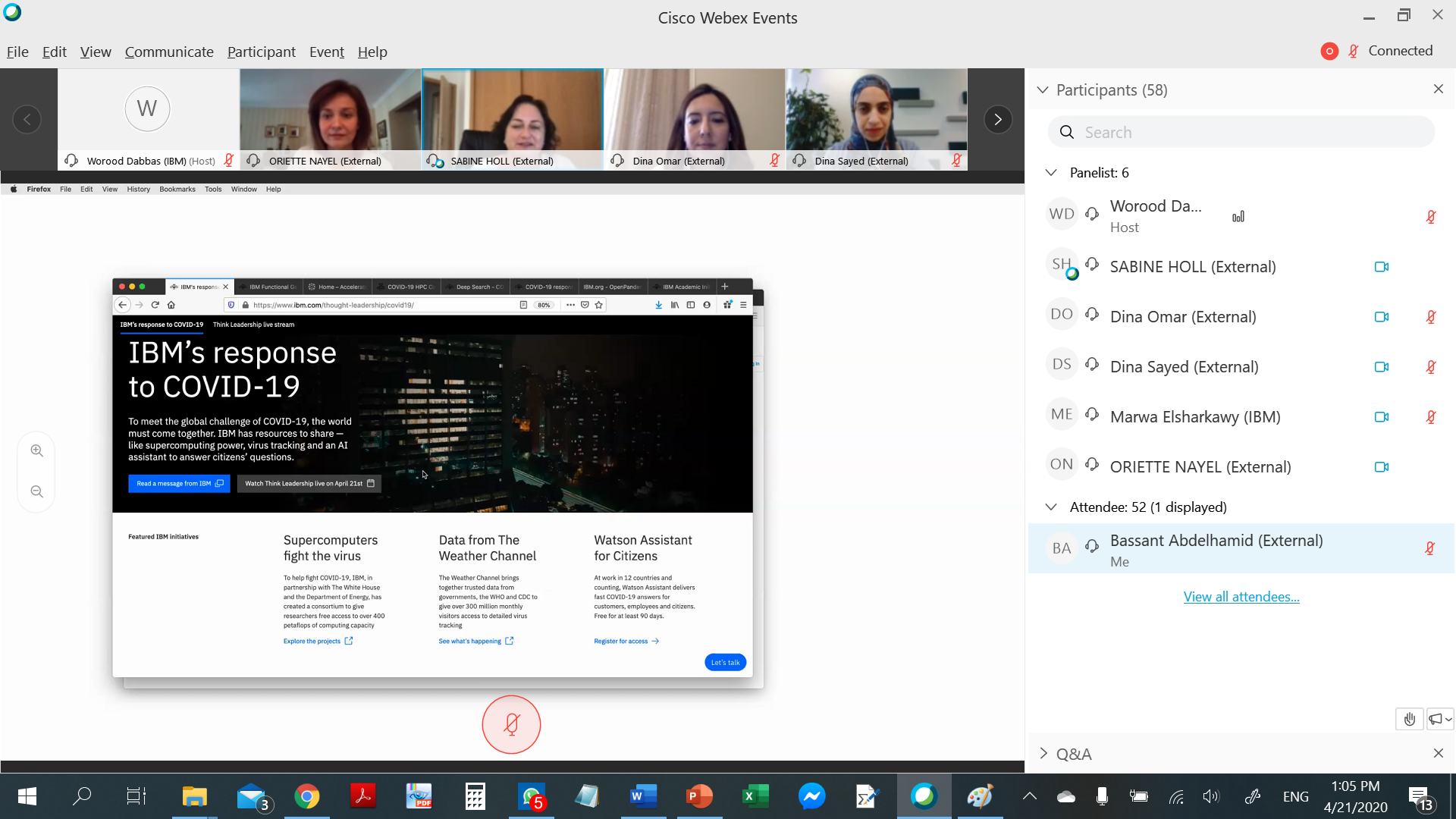Collapse the Panelist list
Screen dimensions: 1456x819
[x=1051, y=172]
